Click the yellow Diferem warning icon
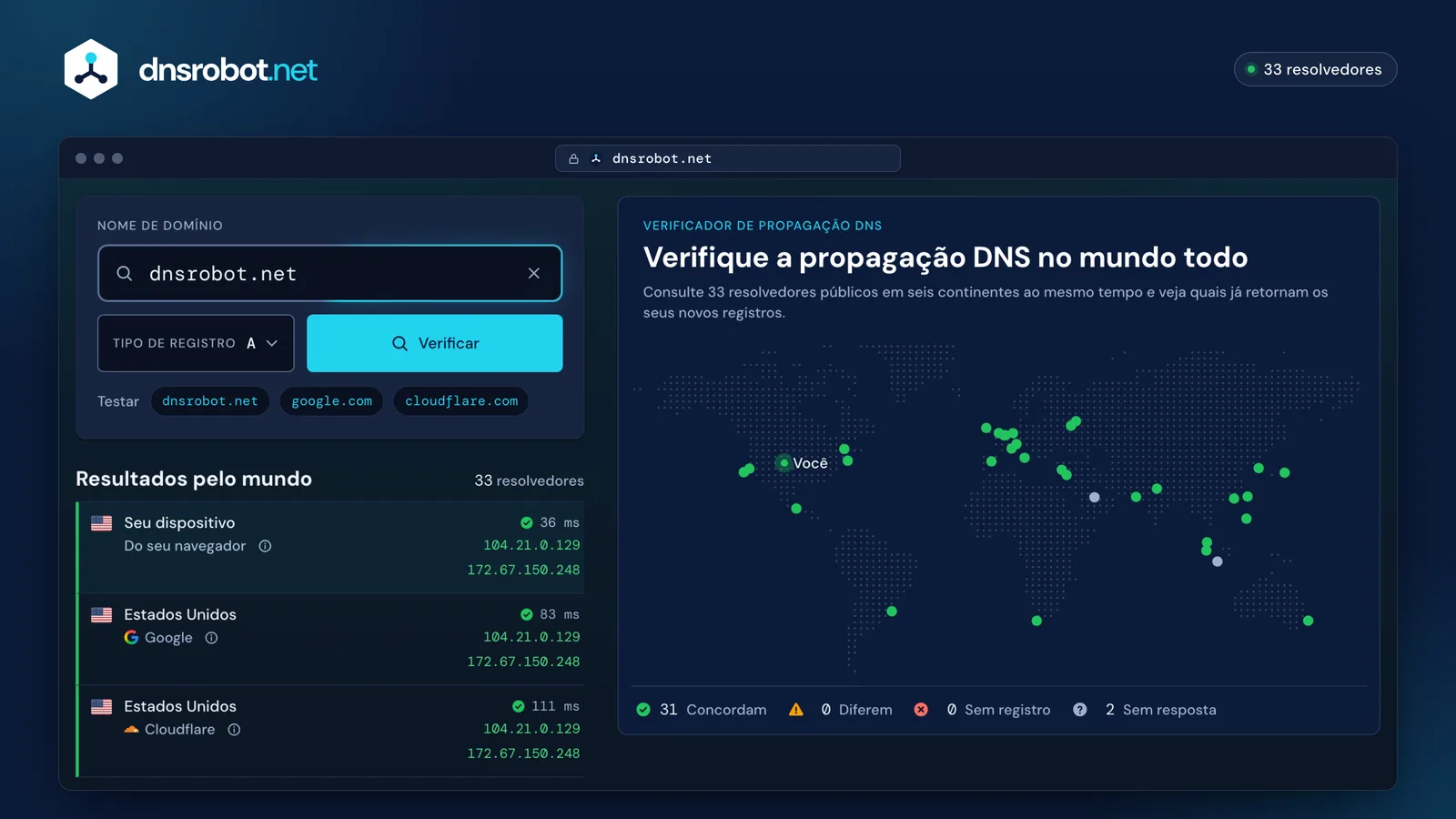This screenshot has height=819, width=1456. click(x=796, y=710)
